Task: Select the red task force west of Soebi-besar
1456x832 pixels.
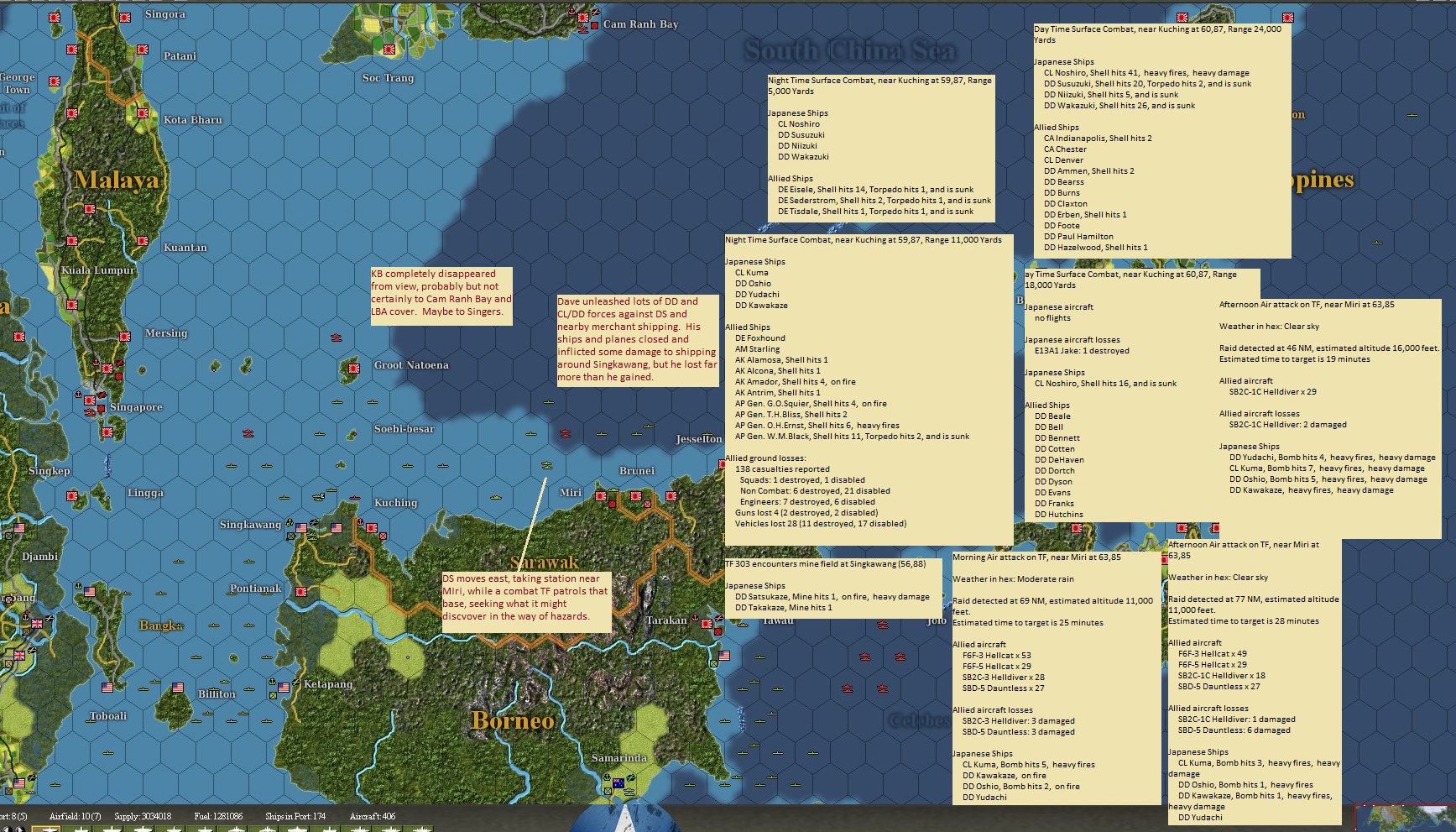Action: (248, 433)
